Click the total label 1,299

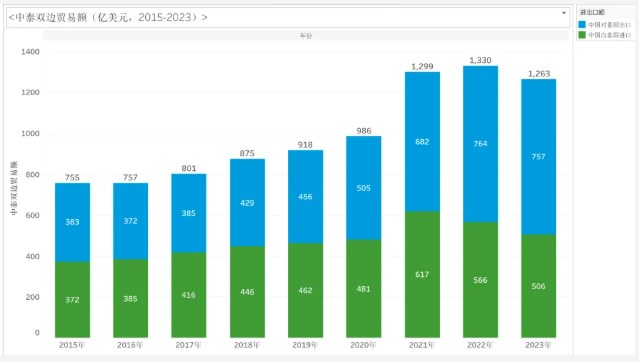tap(422, 66)
